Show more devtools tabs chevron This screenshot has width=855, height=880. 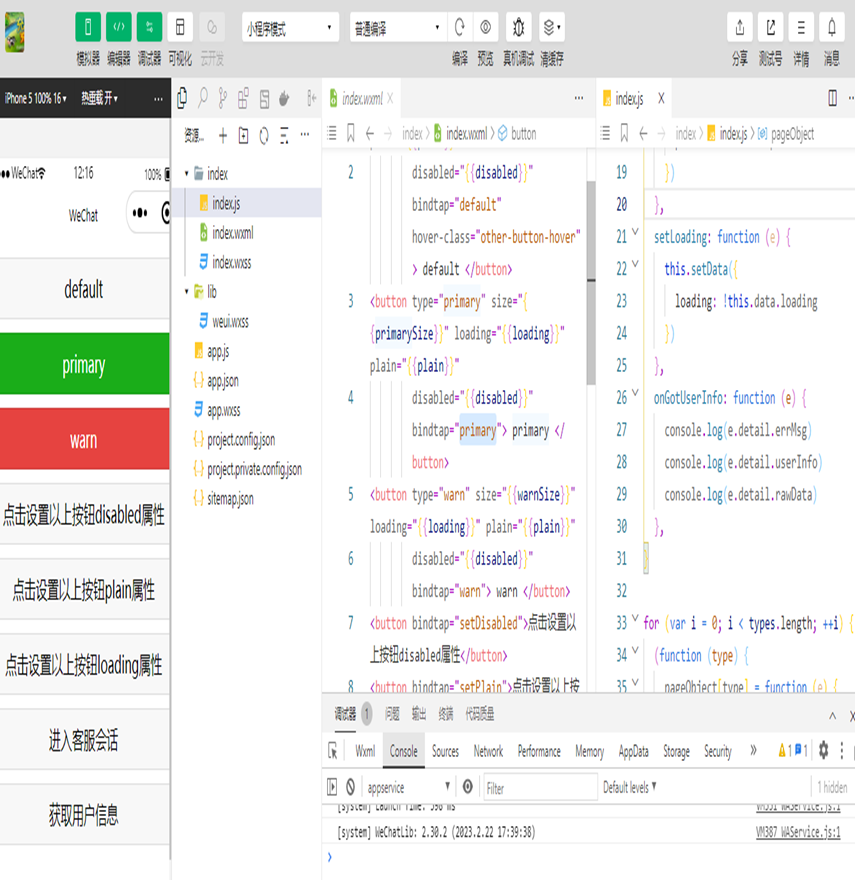tap(753, 750)
